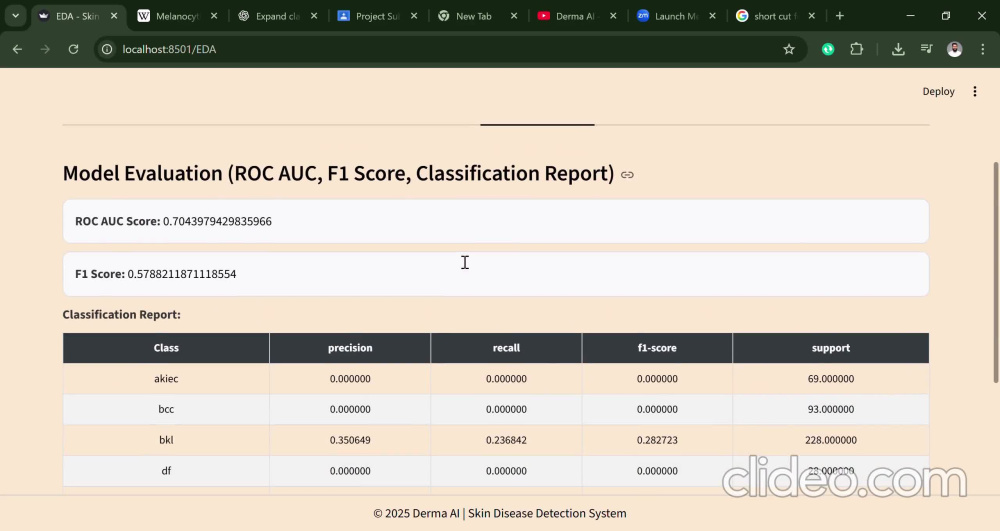Screen dimensions: 1000x531
Task: Copy anchor link next to Model Evaluation heading
Action: point(628,175)
